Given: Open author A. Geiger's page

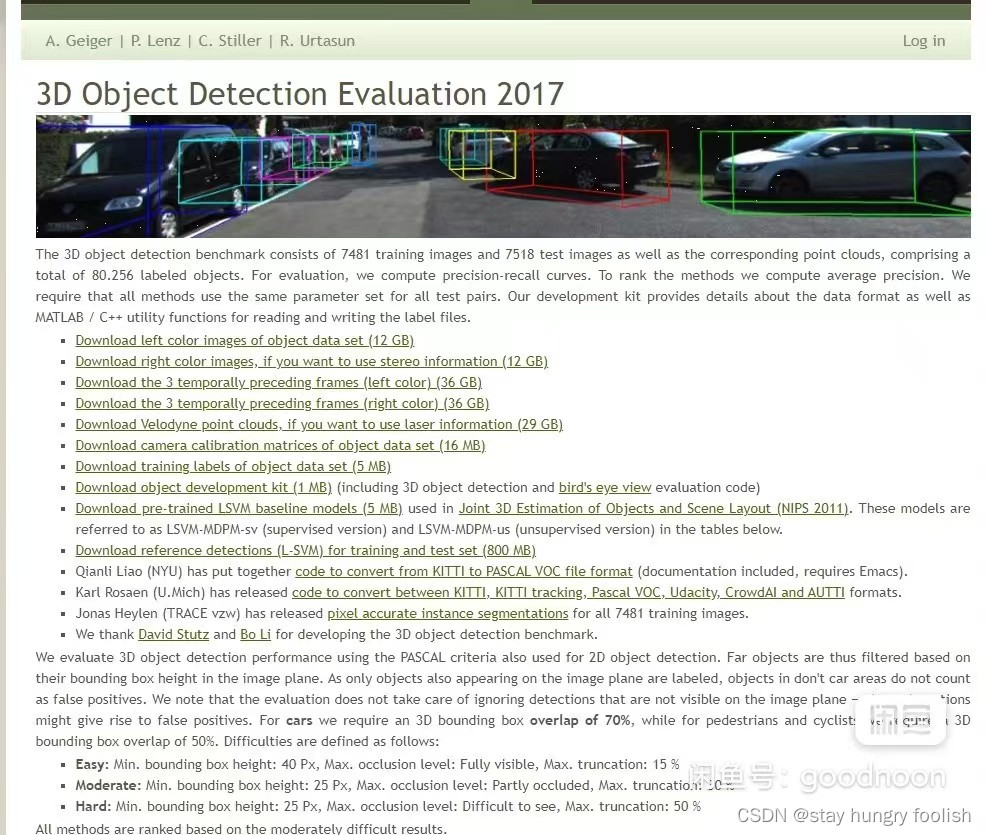Looking at the screenshot, I should click(x=79, y=41).
